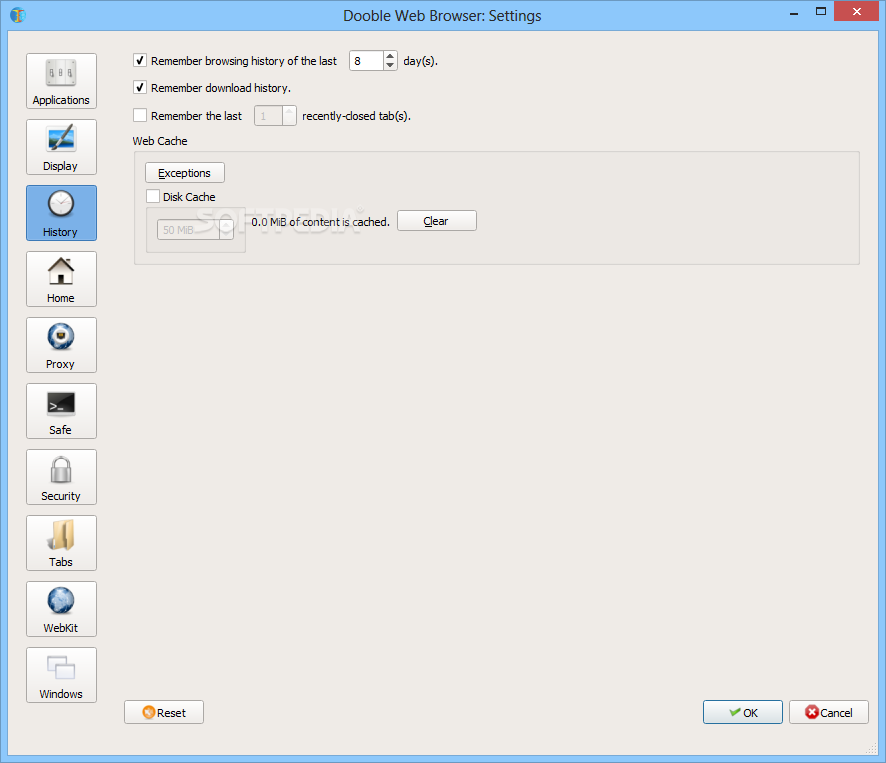Click the 50 MiB cache size field
The height and width of the screenshot is (763, 886).
pos(189,229)
